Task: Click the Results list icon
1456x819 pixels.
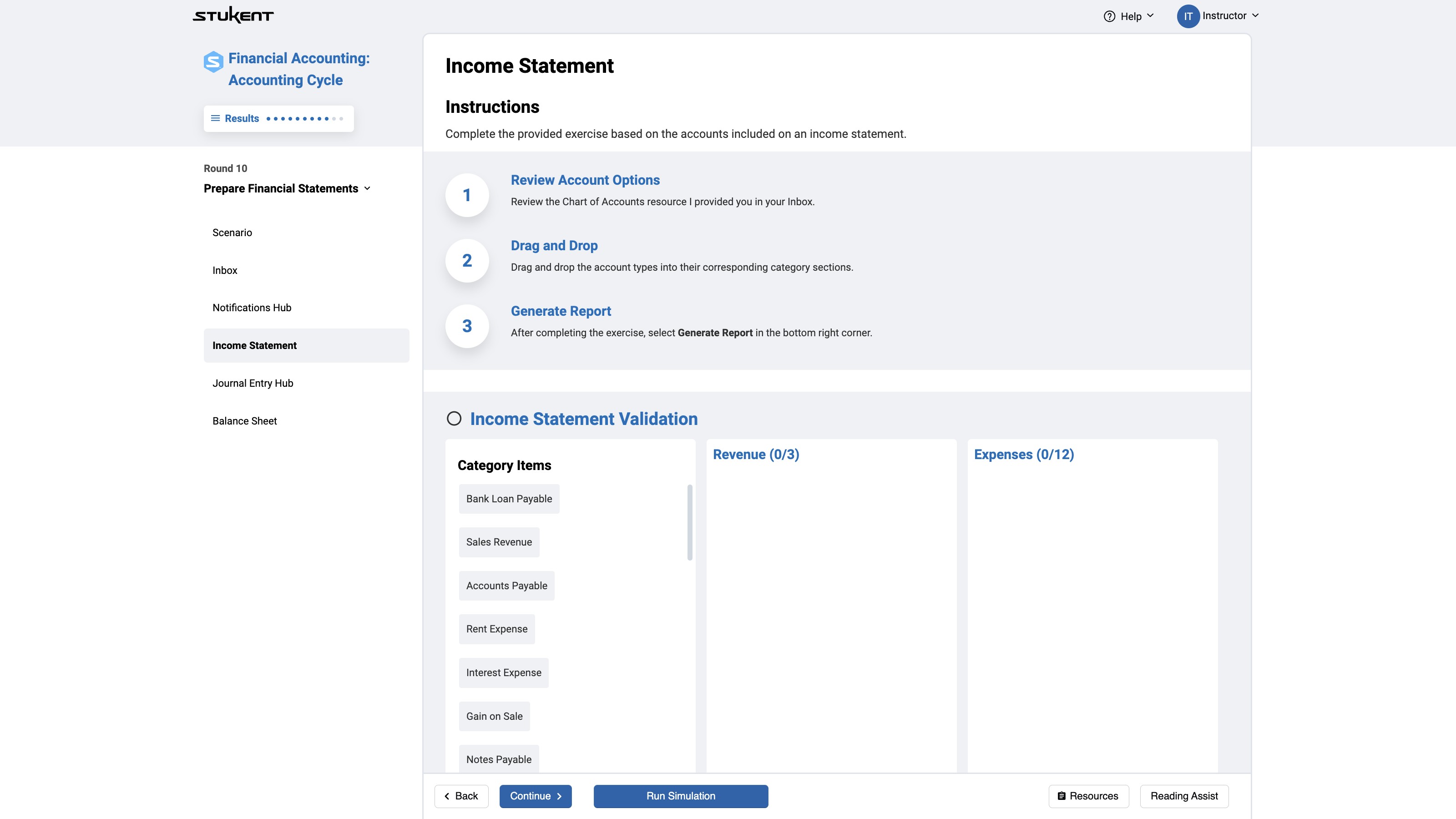Action: pyautogui.click(x=215, y=118)
